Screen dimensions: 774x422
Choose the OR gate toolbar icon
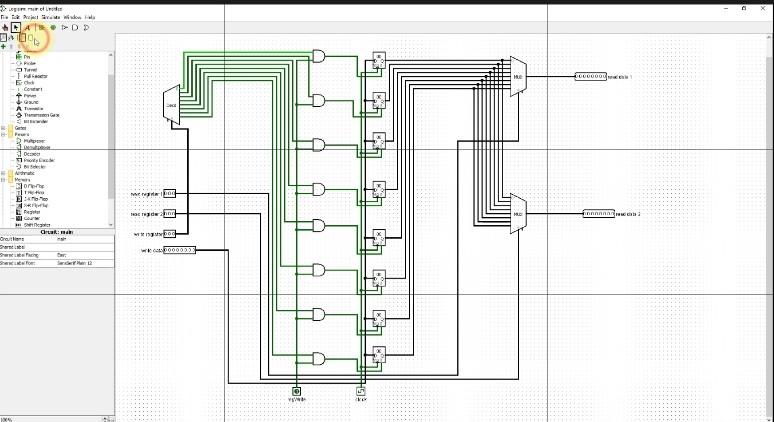pyautogui.click(x=86, y=28)
